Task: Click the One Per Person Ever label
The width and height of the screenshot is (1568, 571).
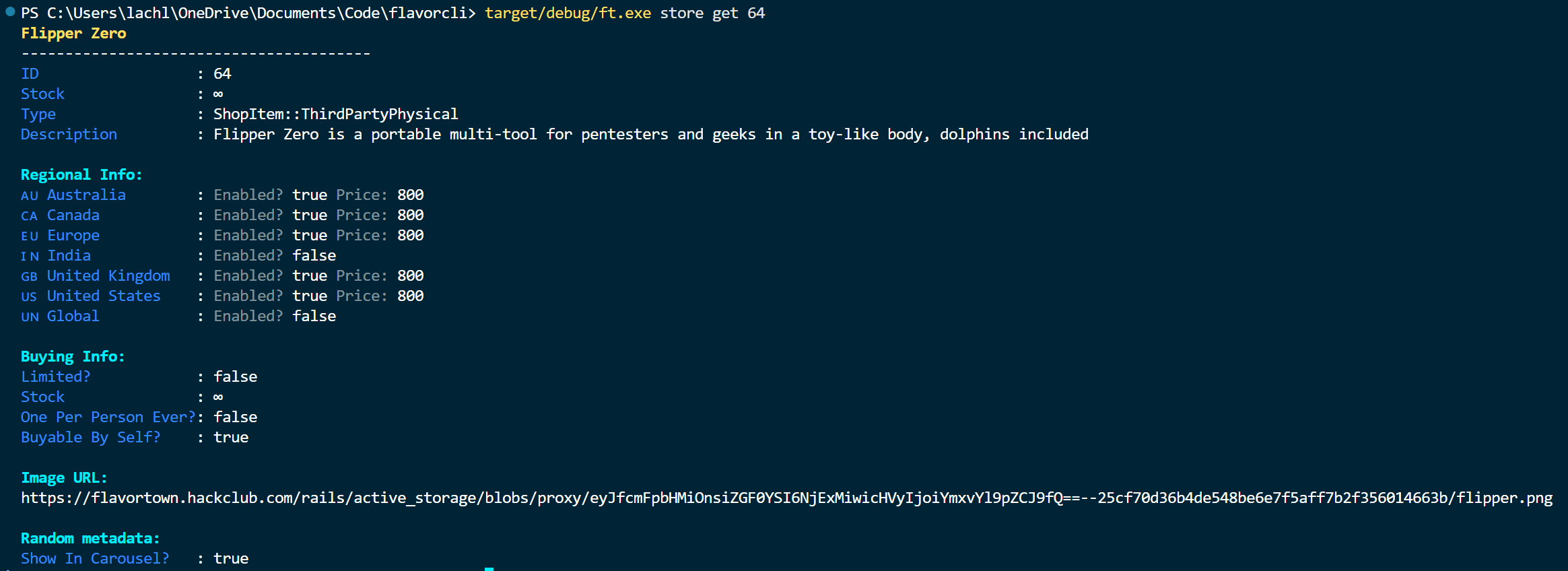Action: 108,417
